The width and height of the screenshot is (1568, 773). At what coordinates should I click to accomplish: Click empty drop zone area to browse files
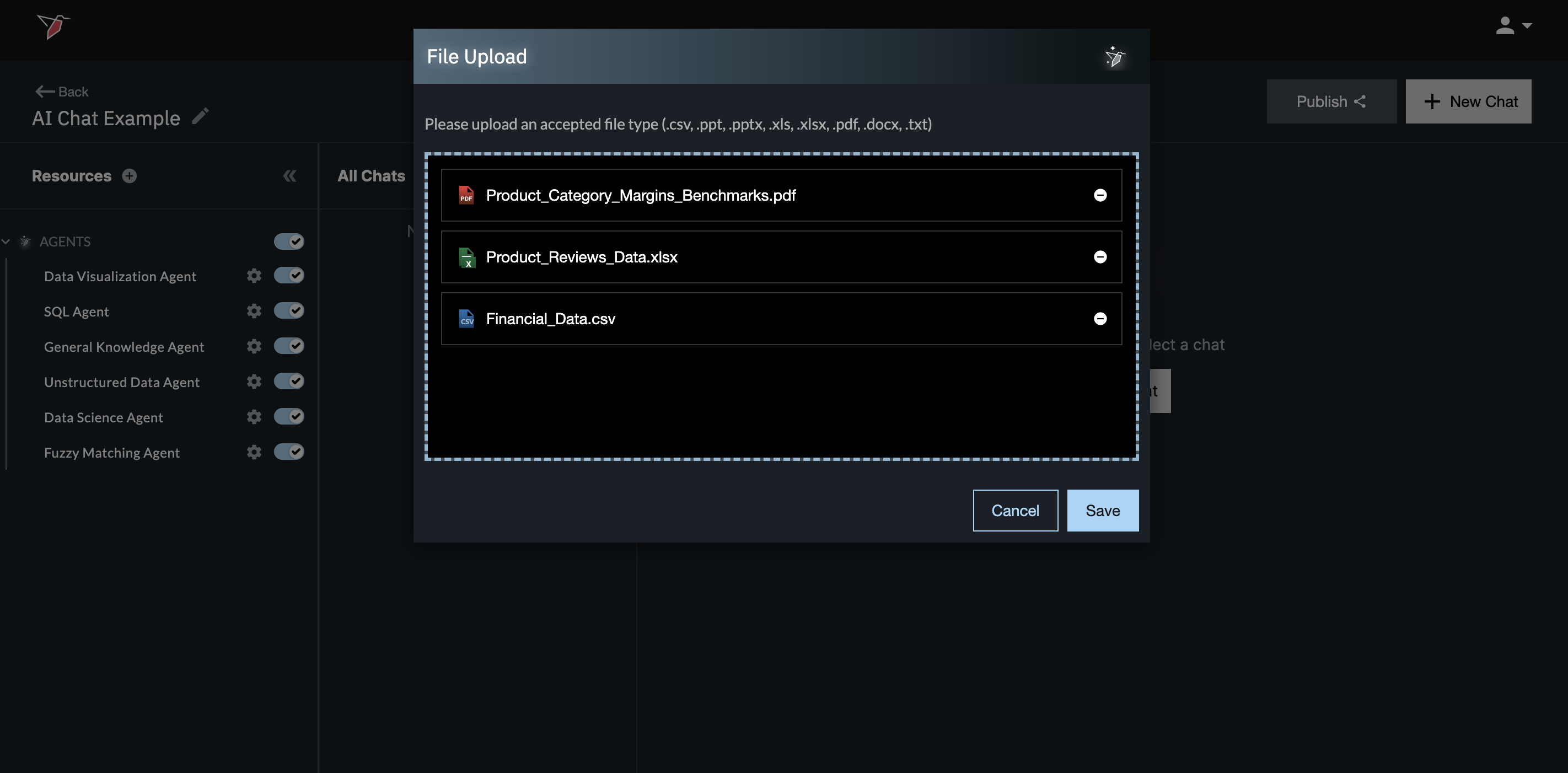click(781, 402)
